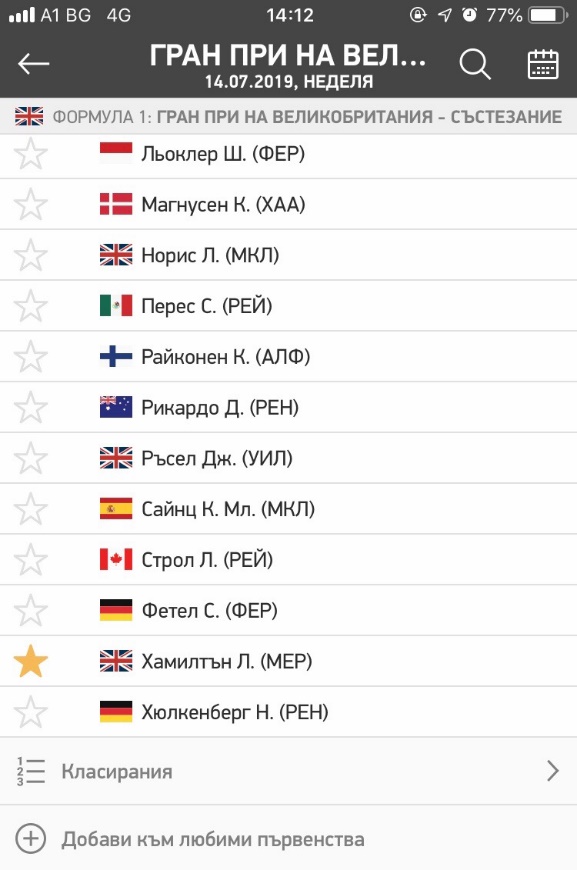This screenshot has width=577, height=870.
Task: Open the Формула 1 Гран При header section
Action: coord(288,117)
